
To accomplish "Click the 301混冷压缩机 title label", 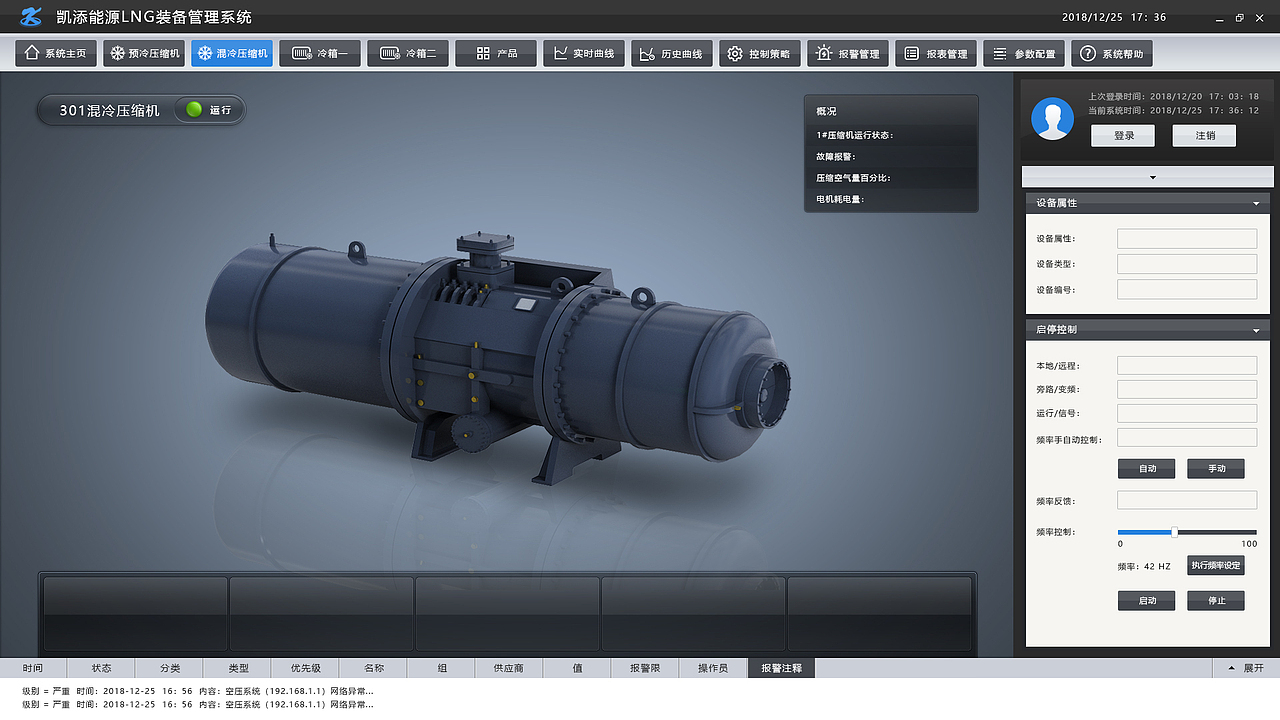I will pyautogui.click(x=109, y=110).
